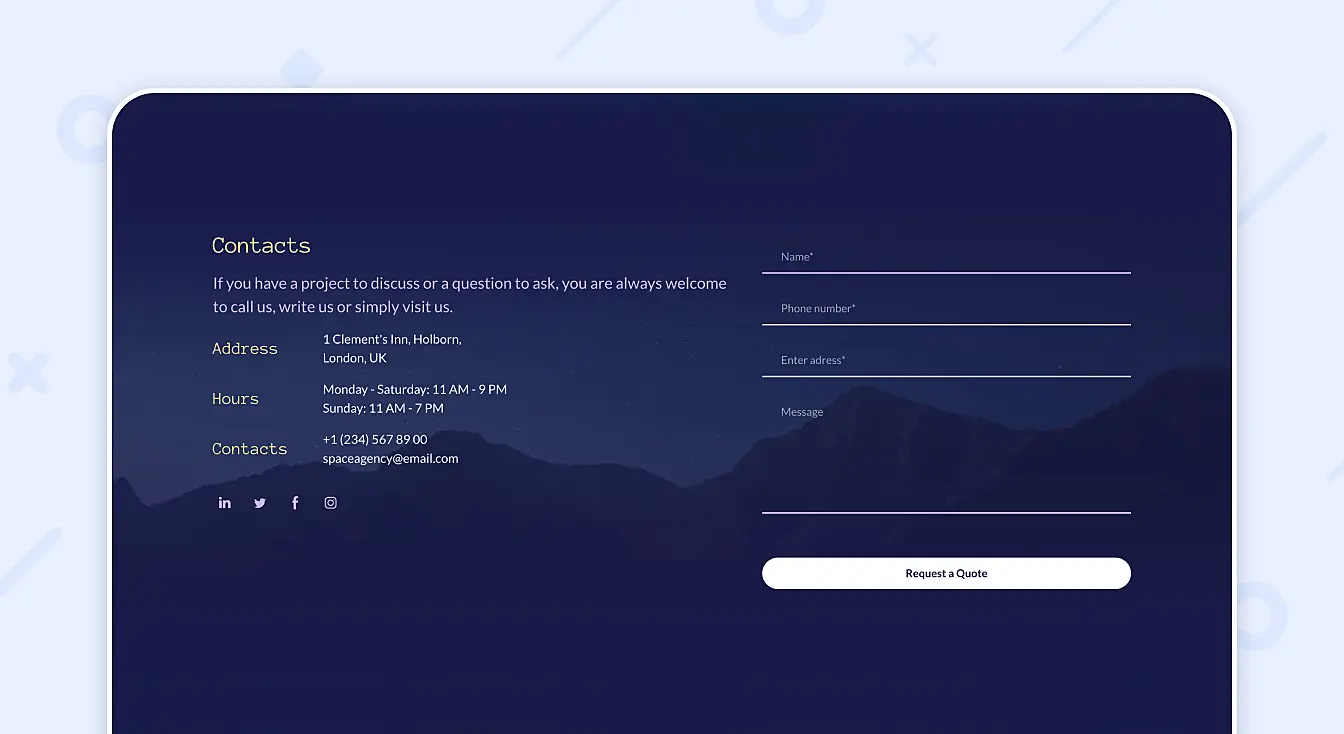This screenshot has width=1344, height=734.
Task: Click the rightmost social media icon
Action: pyautogui.click(x=330, y=502)
